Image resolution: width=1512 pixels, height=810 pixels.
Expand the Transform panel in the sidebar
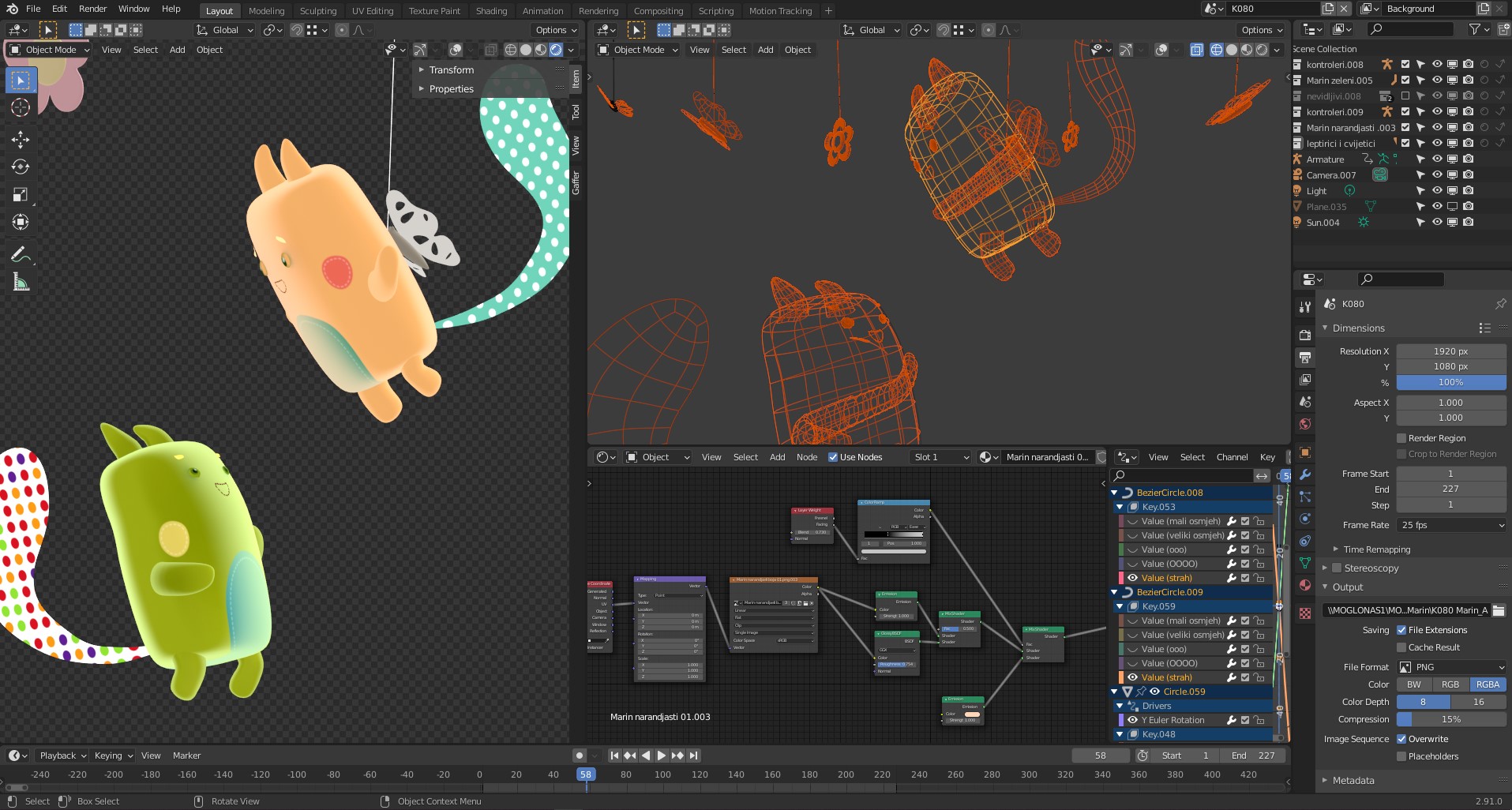[451, 70]
